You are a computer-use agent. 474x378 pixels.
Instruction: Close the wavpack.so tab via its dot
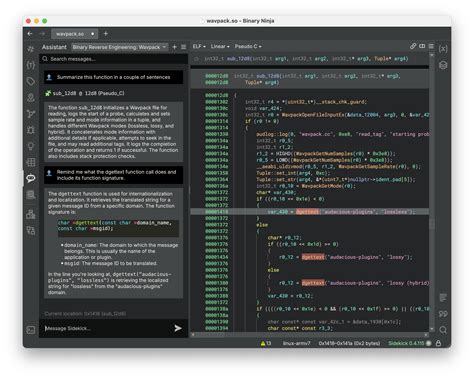point(93,34)
